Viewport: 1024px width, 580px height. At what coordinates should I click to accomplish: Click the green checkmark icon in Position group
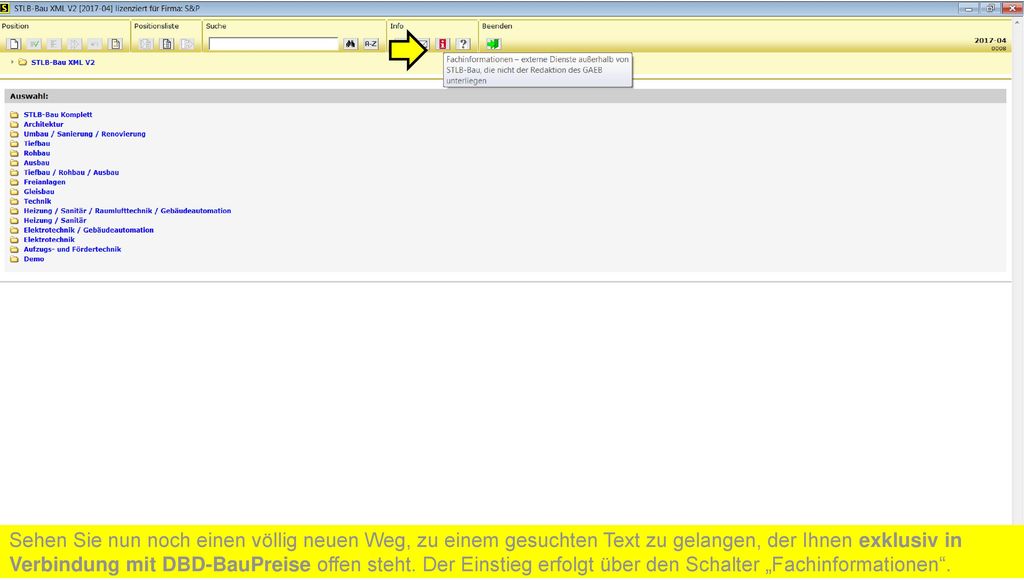point(34,44)
